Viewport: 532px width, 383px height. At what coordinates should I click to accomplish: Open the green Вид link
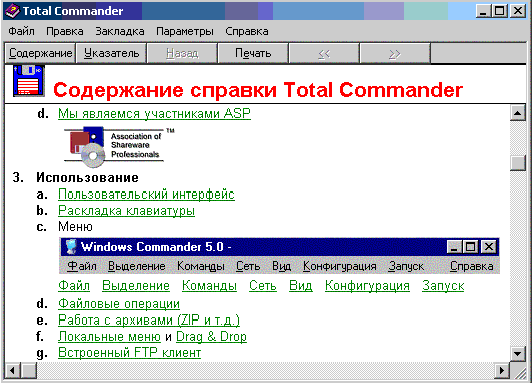[x=301, y=286]
